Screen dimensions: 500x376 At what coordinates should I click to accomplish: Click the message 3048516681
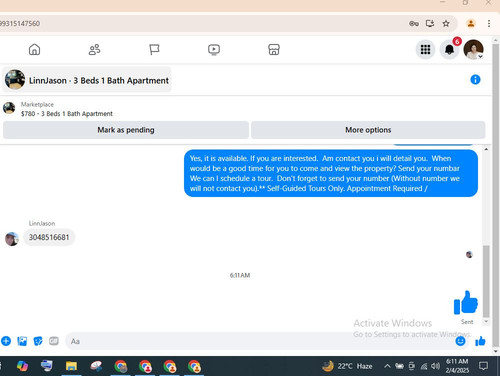tap(49, 237)
